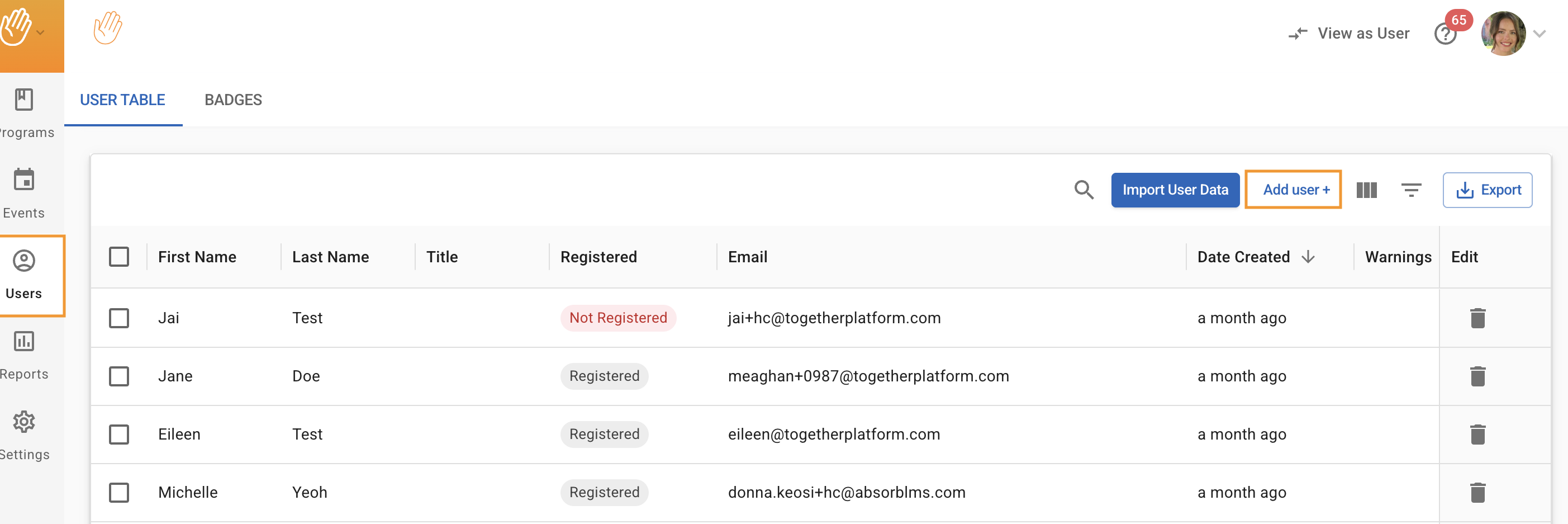
Task: Click the View as User link
Action: [1349, 34]
